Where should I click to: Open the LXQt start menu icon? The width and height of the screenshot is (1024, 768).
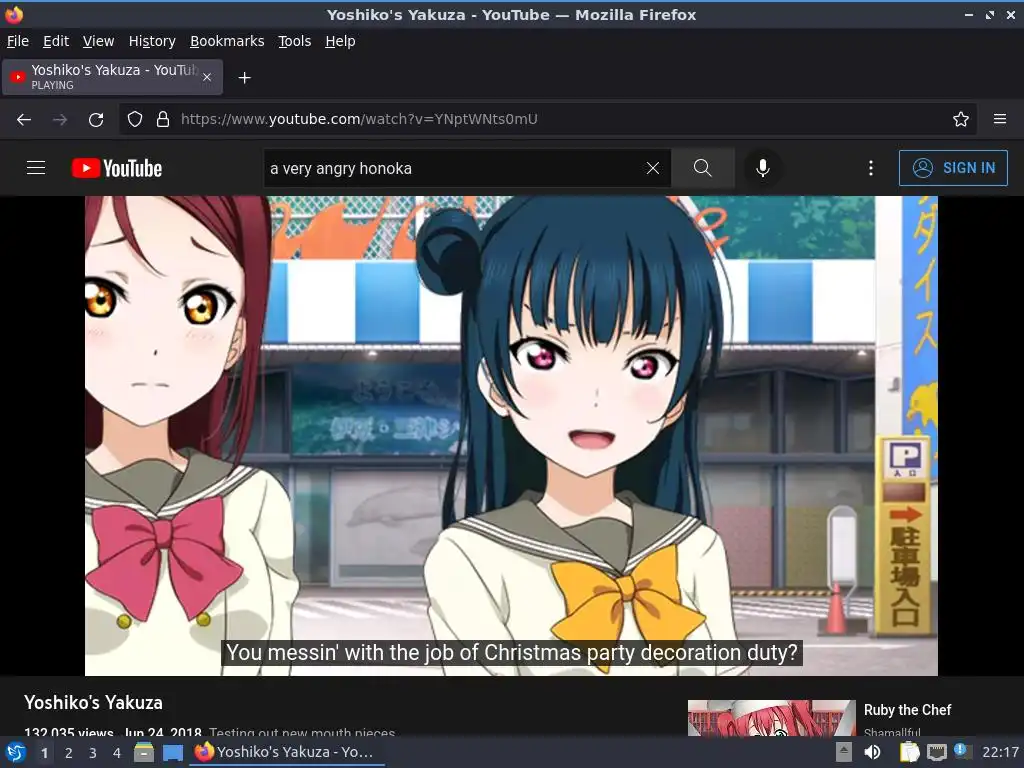(15, 752)
